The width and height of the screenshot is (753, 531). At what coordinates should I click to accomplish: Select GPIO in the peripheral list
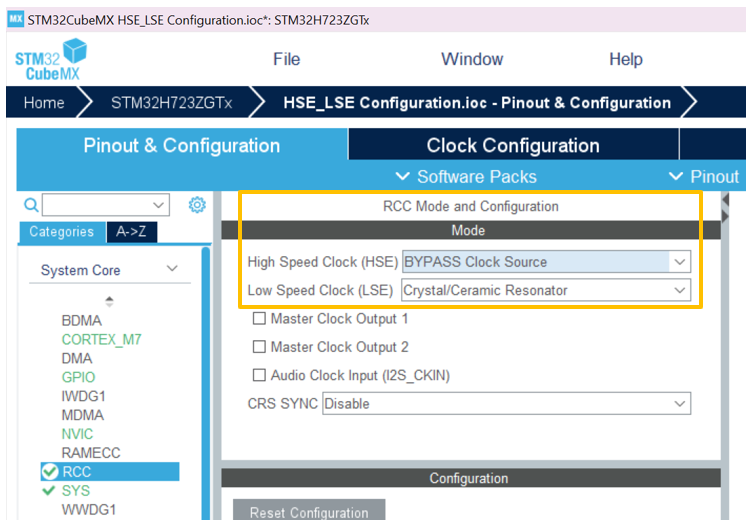point(78,377)
